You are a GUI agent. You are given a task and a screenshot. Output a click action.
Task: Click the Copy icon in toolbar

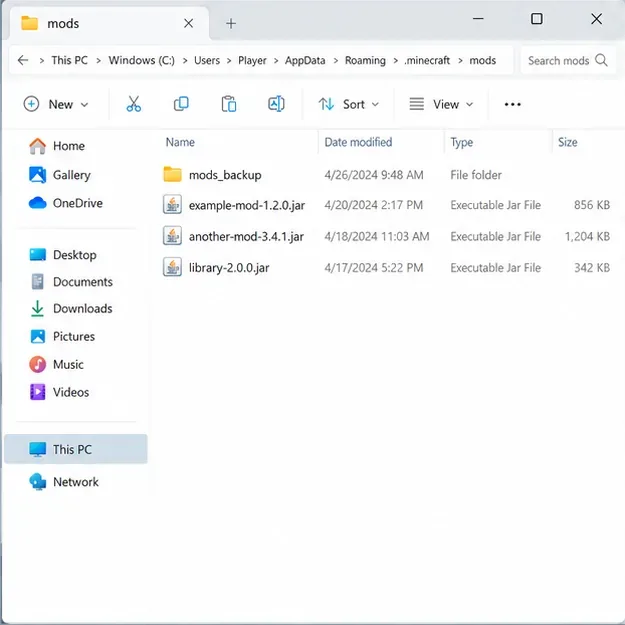coord(181,104)
